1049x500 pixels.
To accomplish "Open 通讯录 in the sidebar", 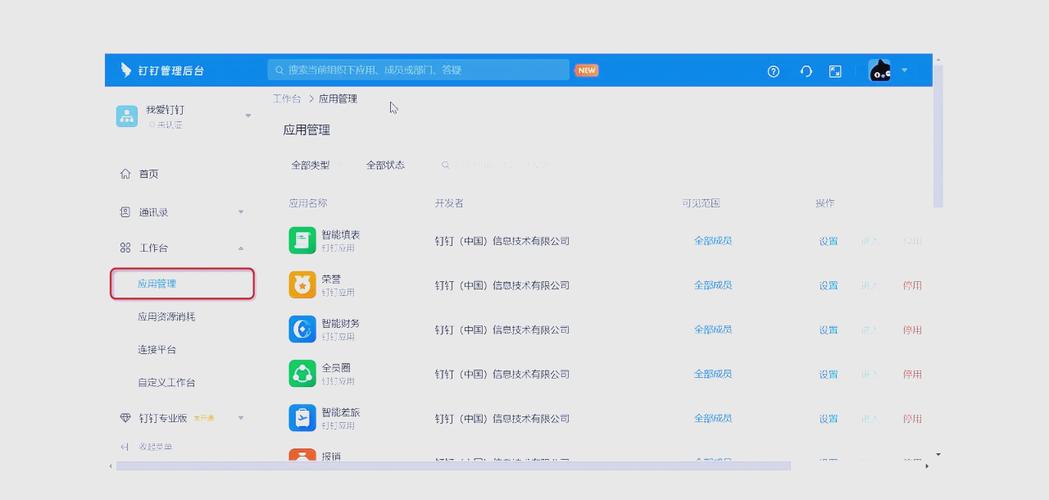I will [x=153, y=212].
